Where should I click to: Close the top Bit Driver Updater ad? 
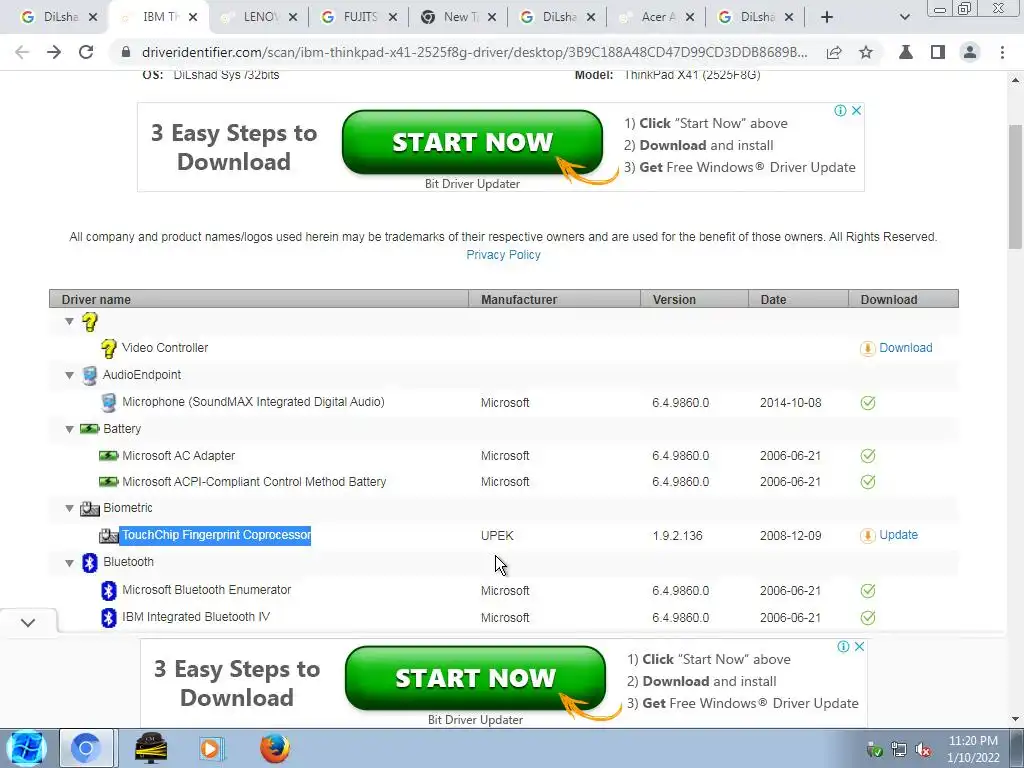(856, 110)
